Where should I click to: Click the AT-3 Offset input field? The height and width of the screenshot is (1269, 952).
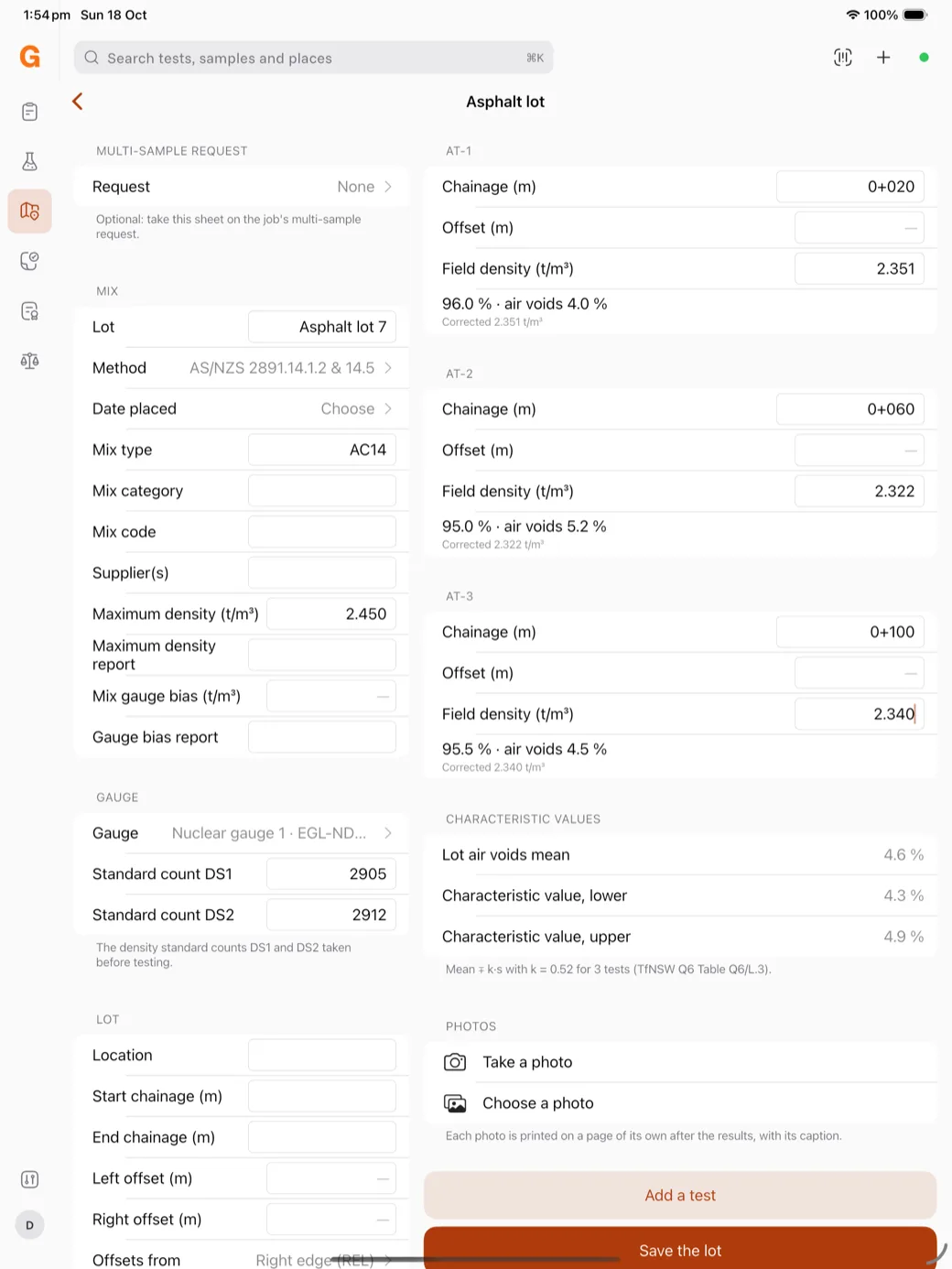point(860,673)
